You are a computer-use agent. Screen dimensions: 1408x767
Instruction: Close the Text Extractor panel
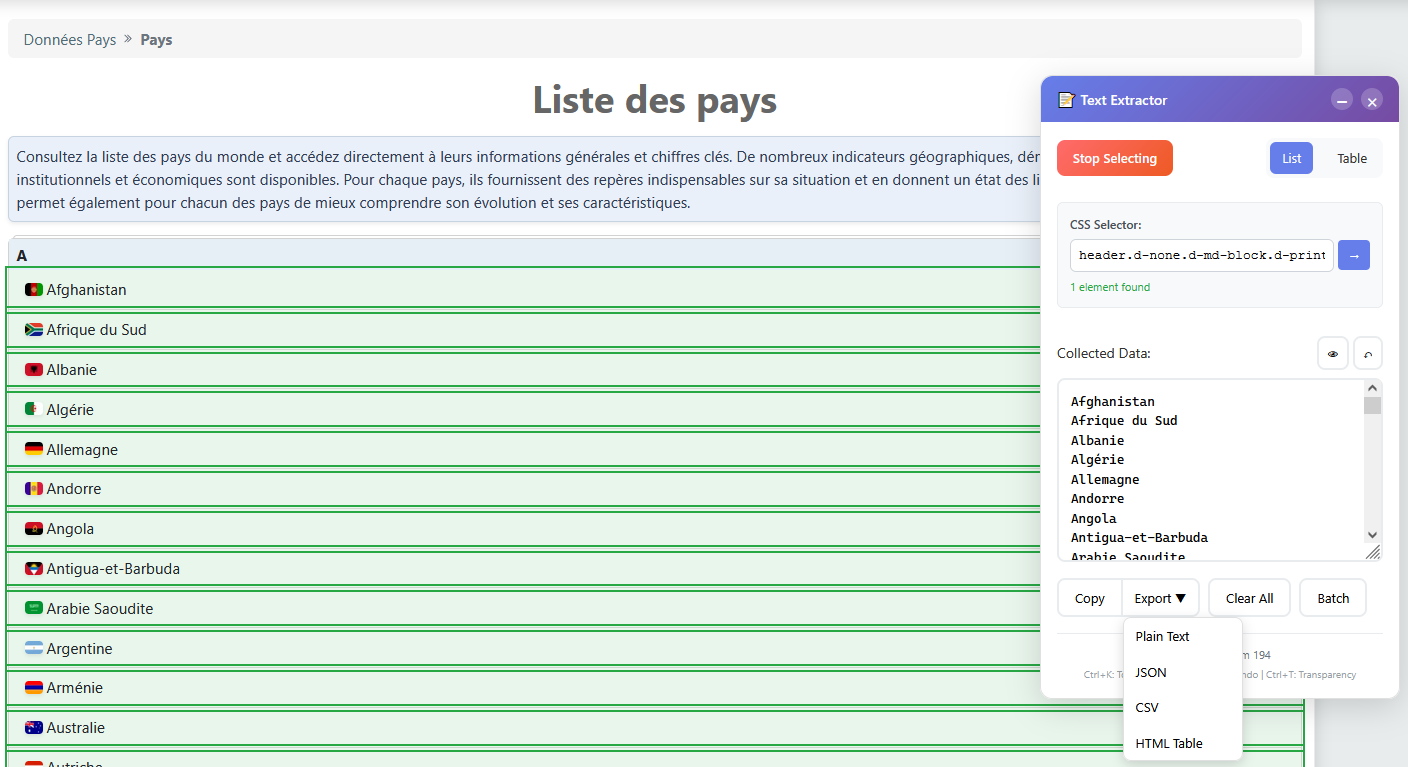(1372, 100)
